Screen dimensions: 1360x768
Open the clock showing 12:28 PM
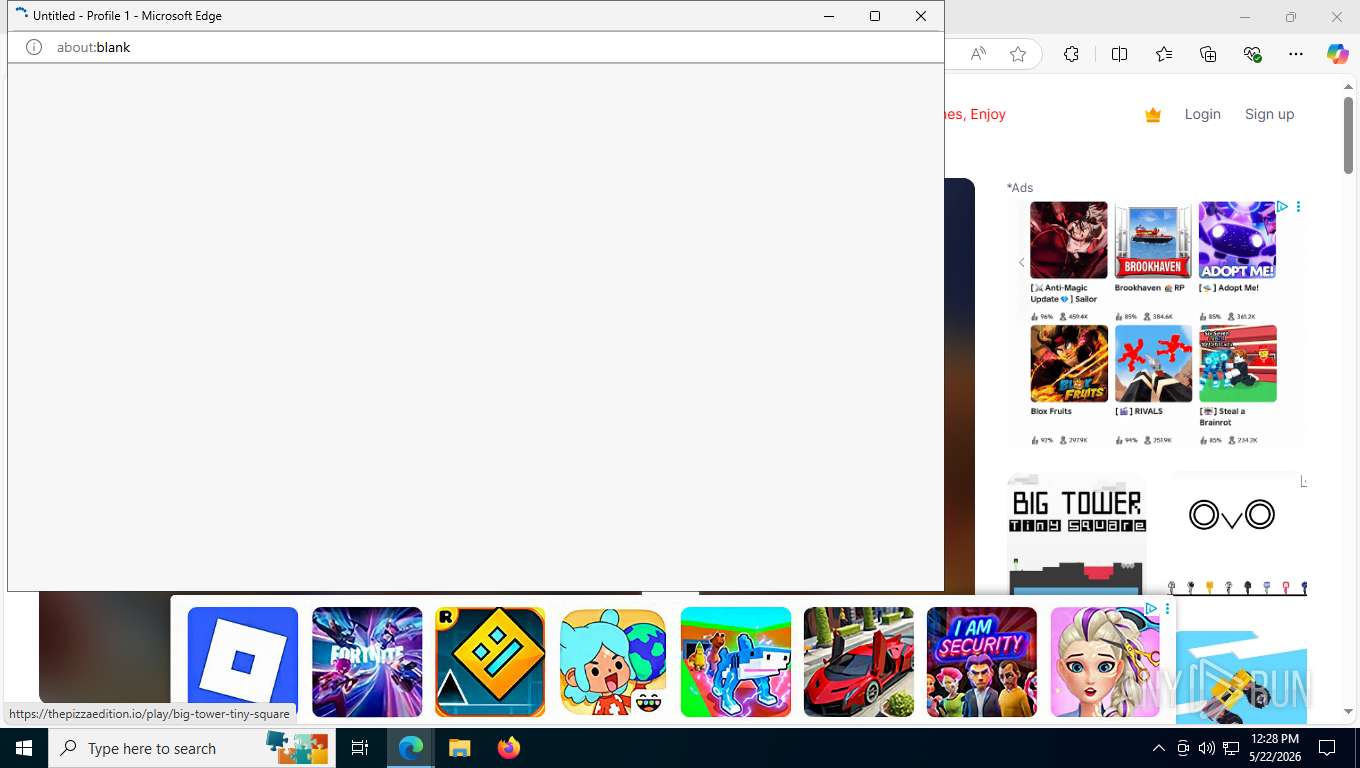point(1274,748)
